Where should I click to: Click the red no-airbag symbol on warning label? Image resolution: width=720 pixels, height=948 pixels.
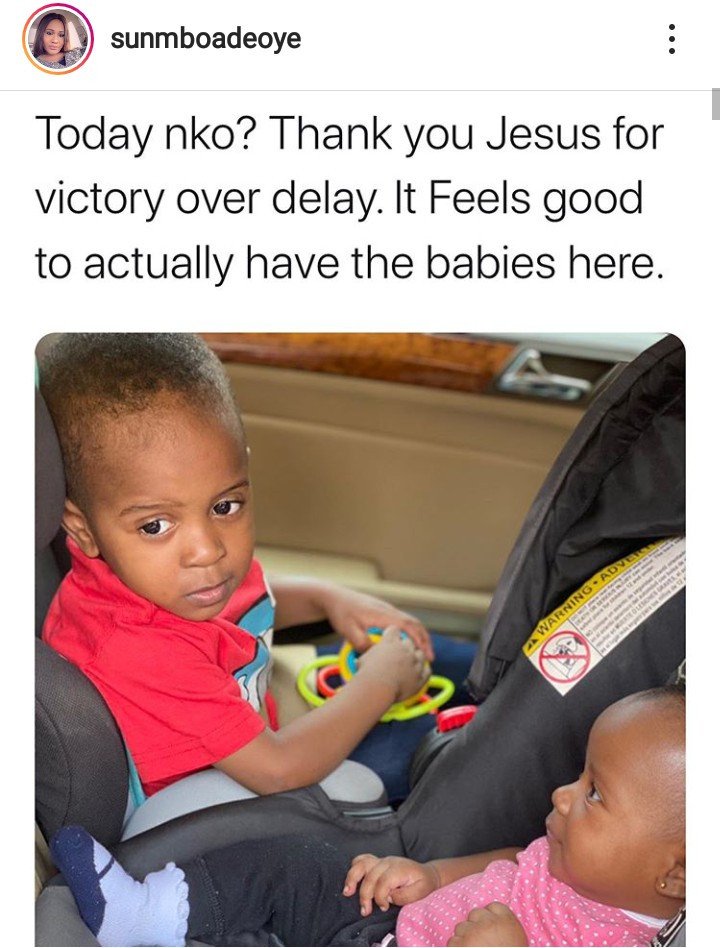pyautogui.click(x=565, y=657)
